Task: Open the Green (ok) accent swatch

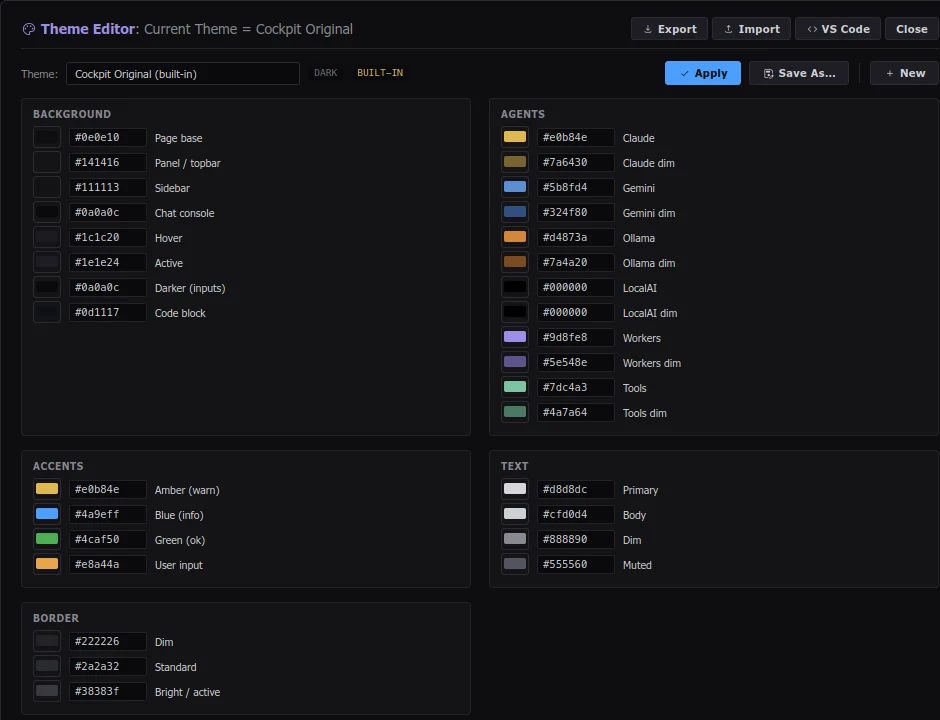Action: (47, 539)
